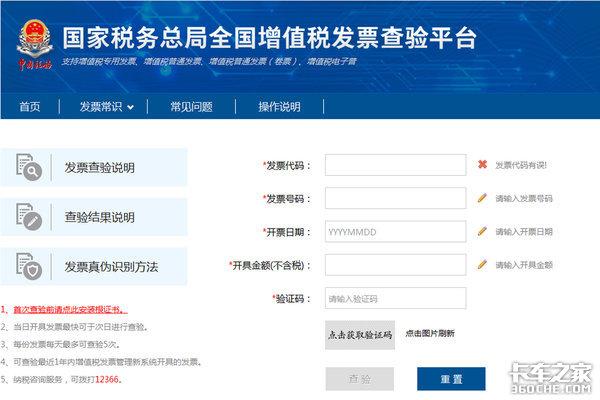
Task: Click pencil icon beside 请输入开票日期
Action: 482,231
